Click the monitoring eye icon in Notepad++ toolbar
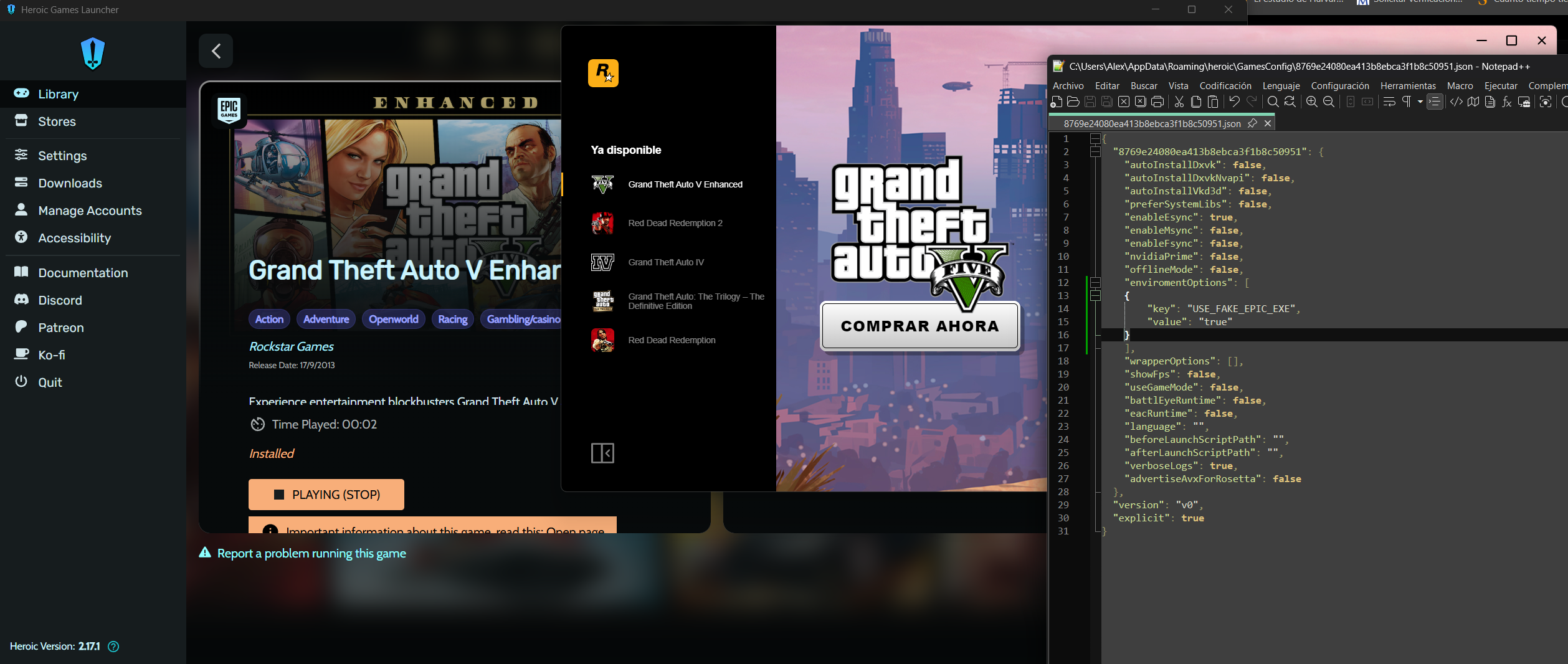The height and width of the screenshot is (664, 1568). click(x=1546, y=102)
